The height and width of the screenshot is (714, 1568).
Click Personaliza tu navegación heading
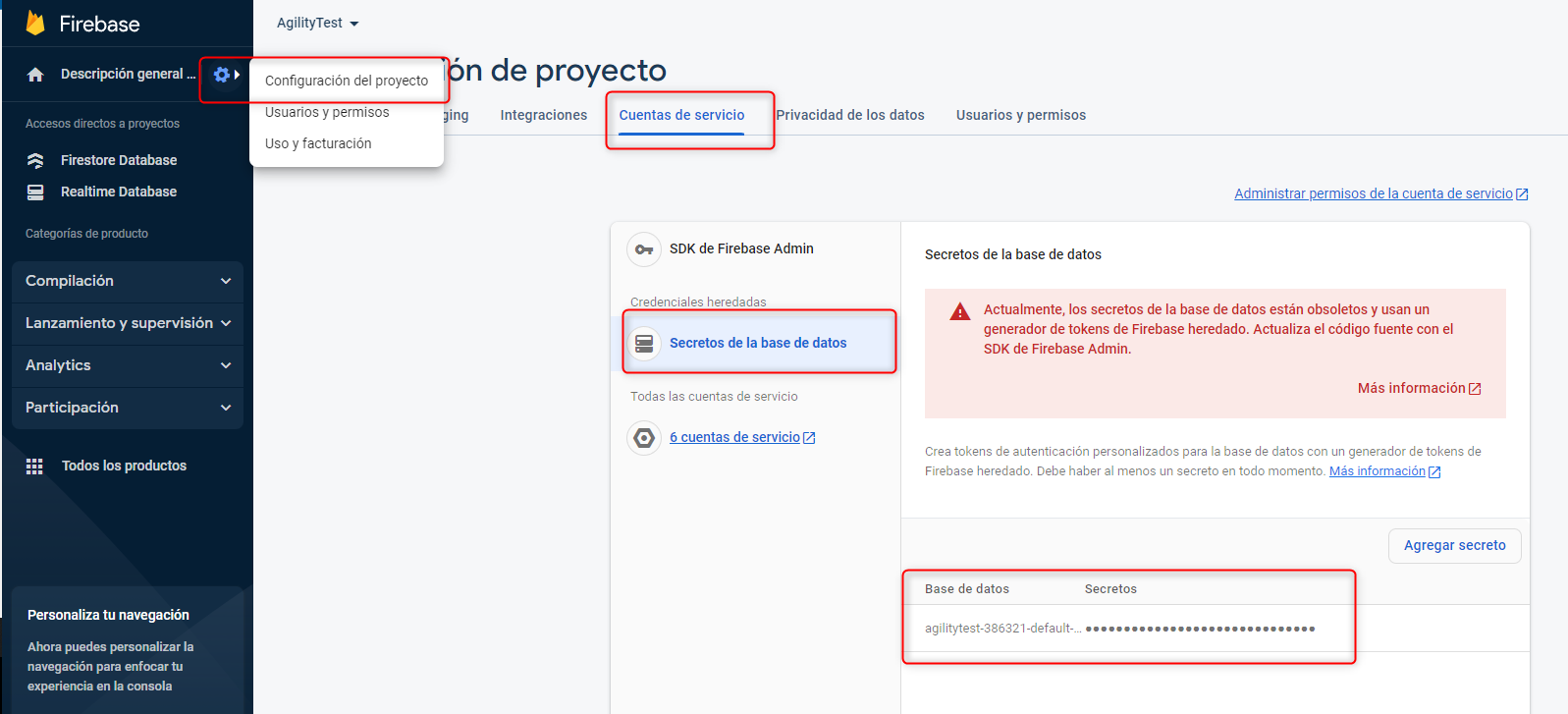[x=108, y=615]
